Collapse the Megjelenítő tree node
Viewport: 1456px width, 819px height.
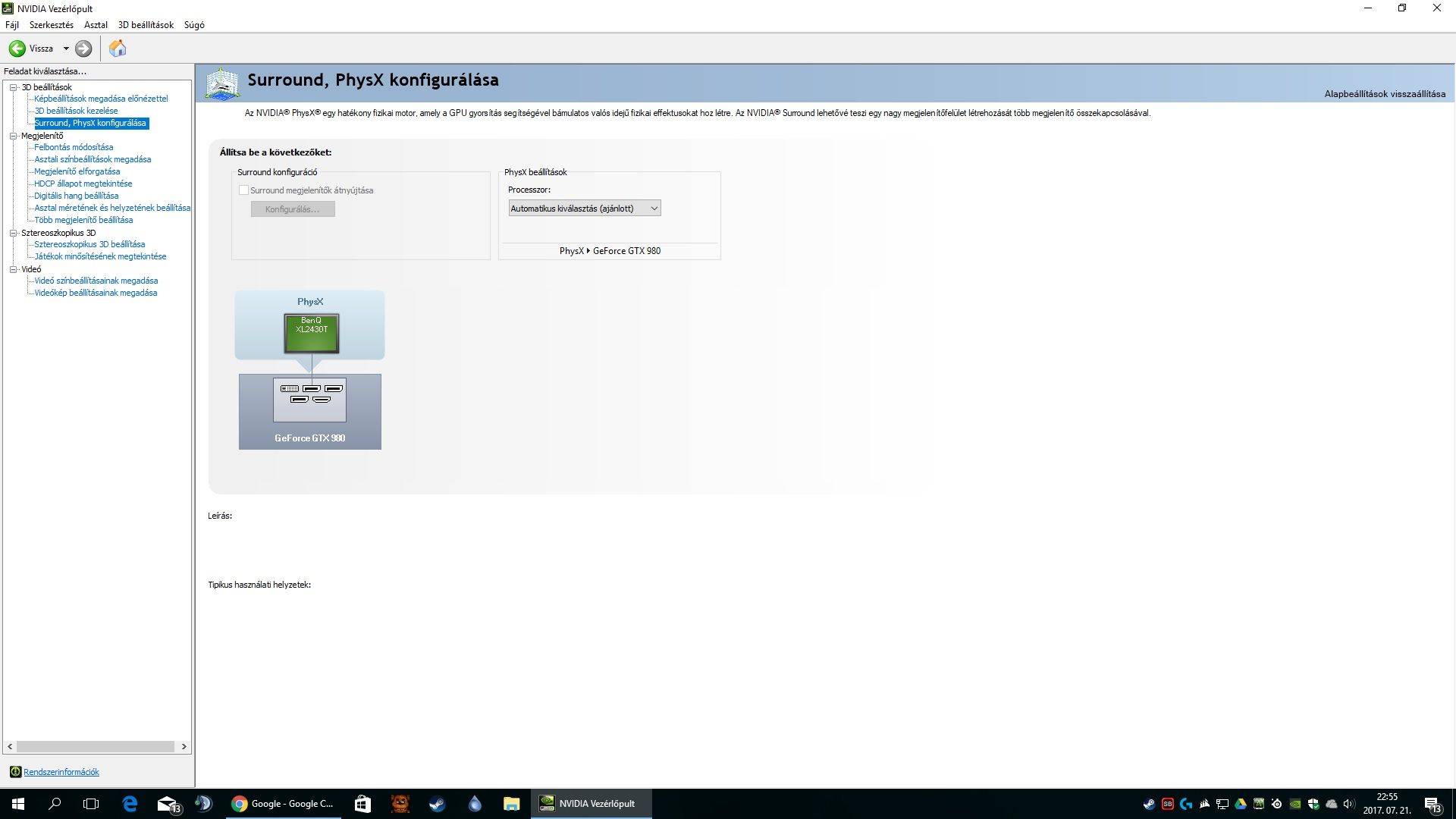pyautogui.click(x=13, y=136)
